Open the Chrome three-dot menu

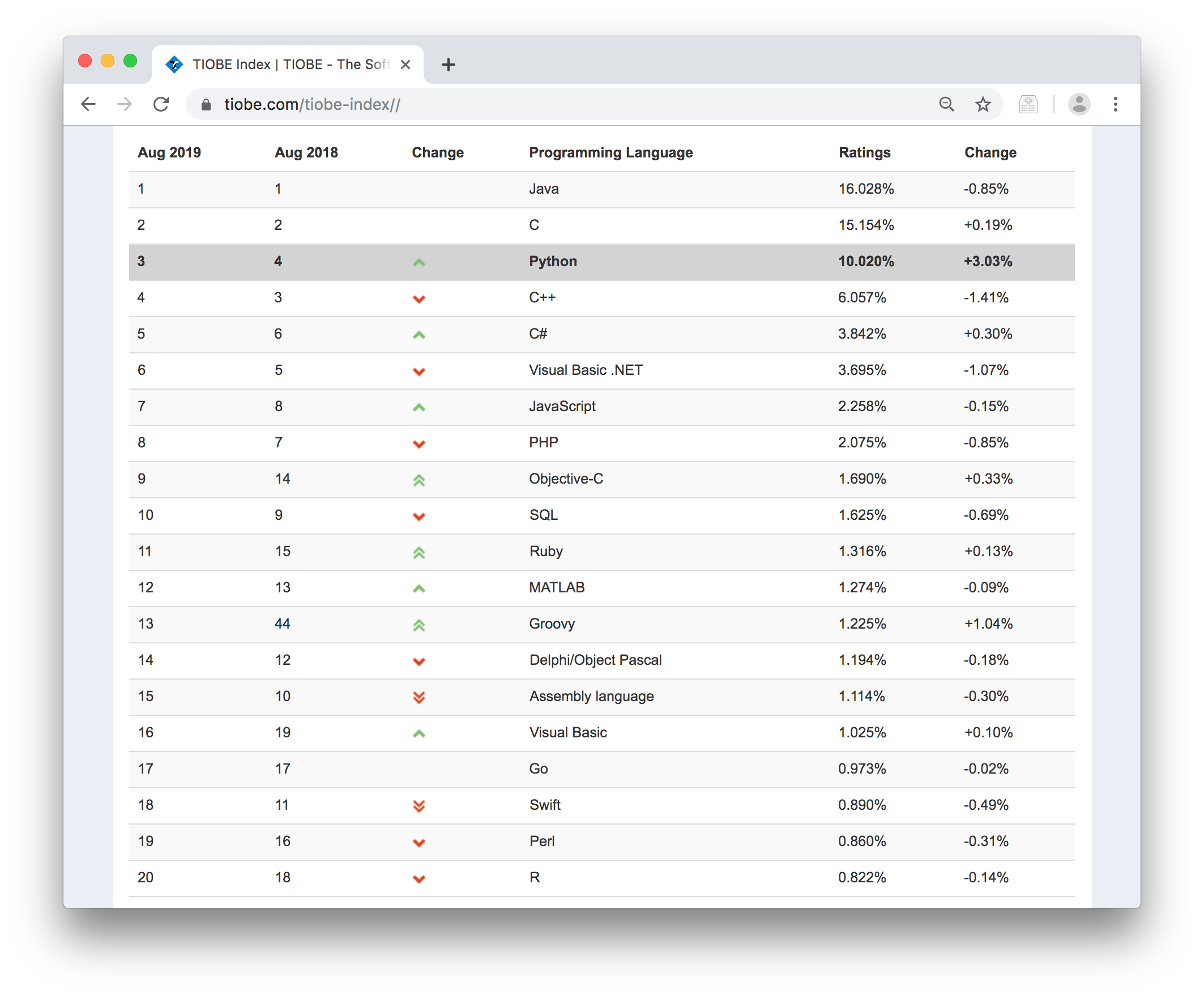1116,104
